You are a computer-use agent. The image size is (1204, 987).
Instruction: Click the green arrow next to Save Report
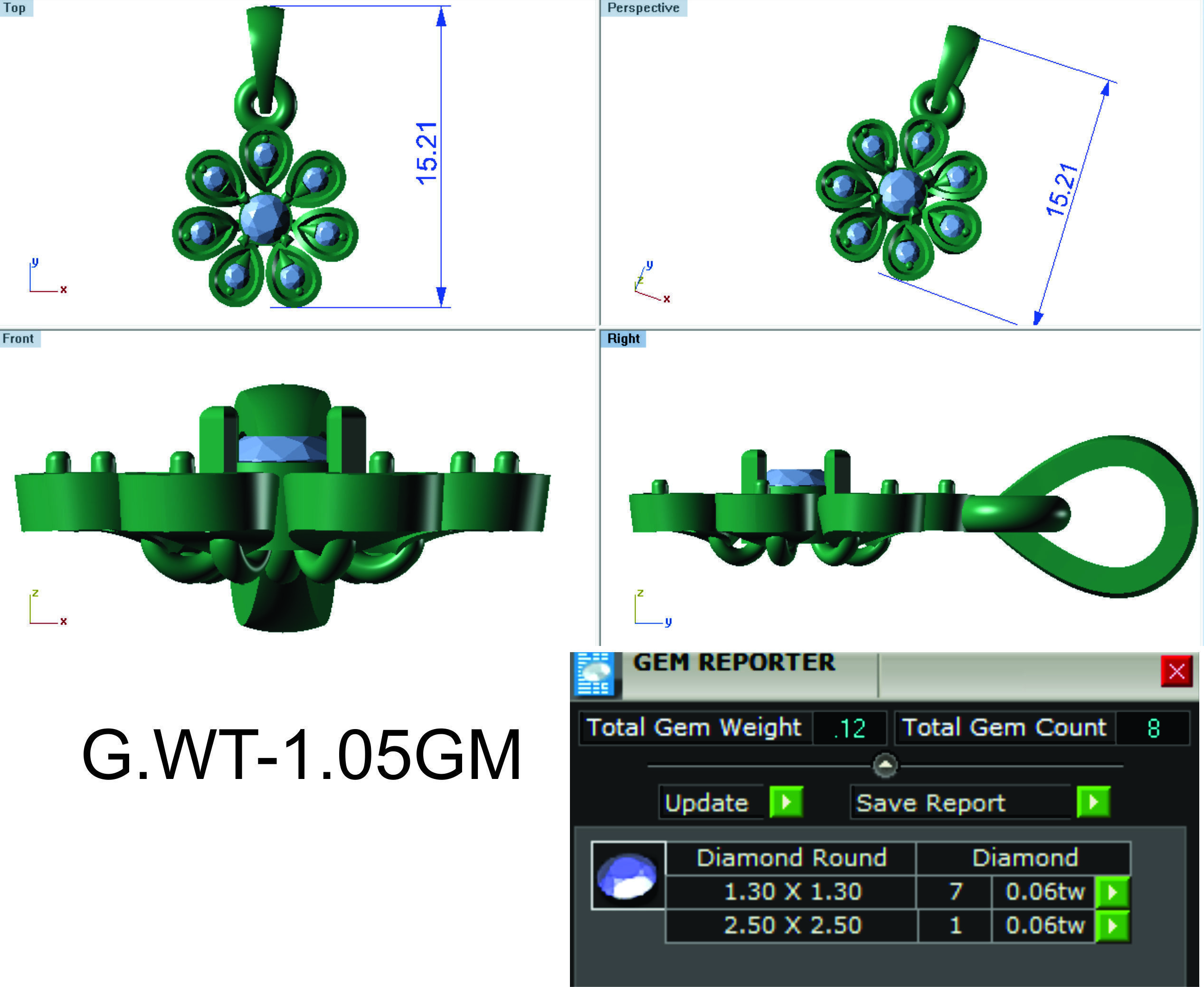(x=1093, y=802)
